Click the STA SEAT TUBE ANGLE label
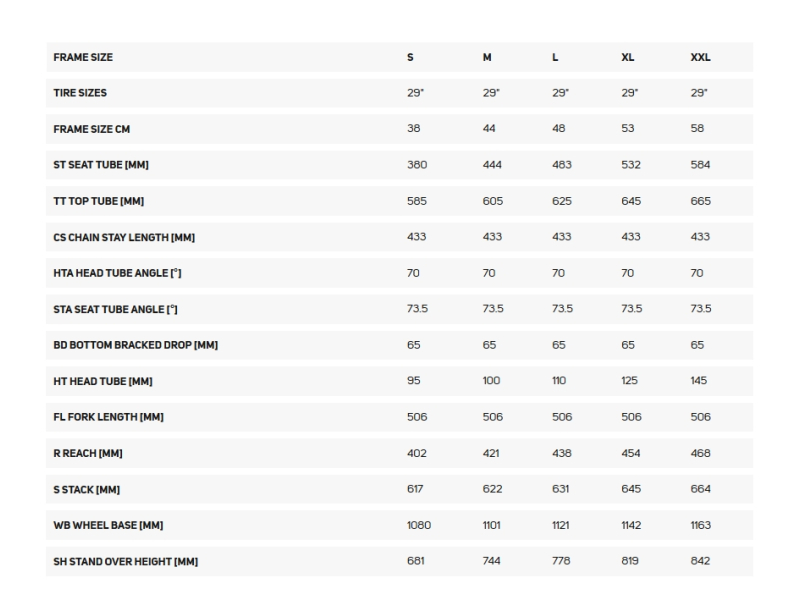 [x=115, y=309]
